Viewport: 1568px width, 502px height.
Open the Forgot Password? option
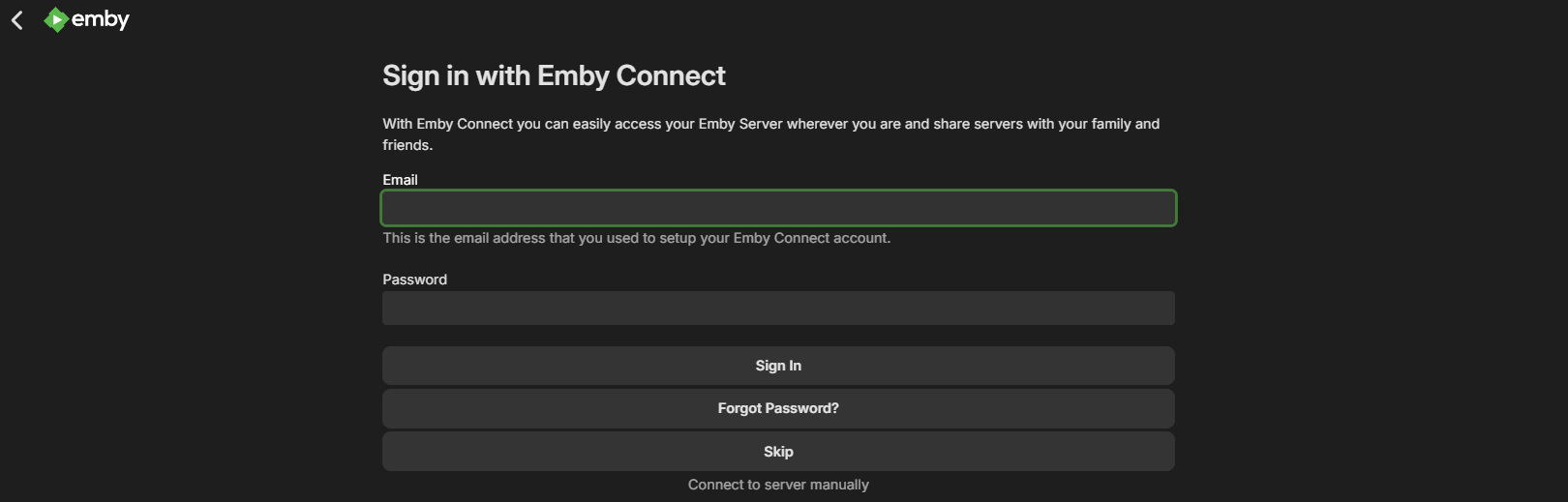778,408
